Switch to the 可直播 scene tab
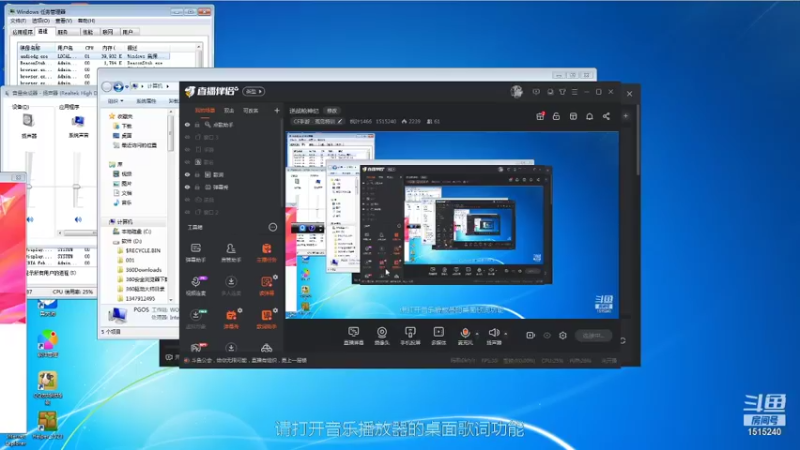Image resolution: width=800 pixels, height=450 pixels. coord(251,110)
